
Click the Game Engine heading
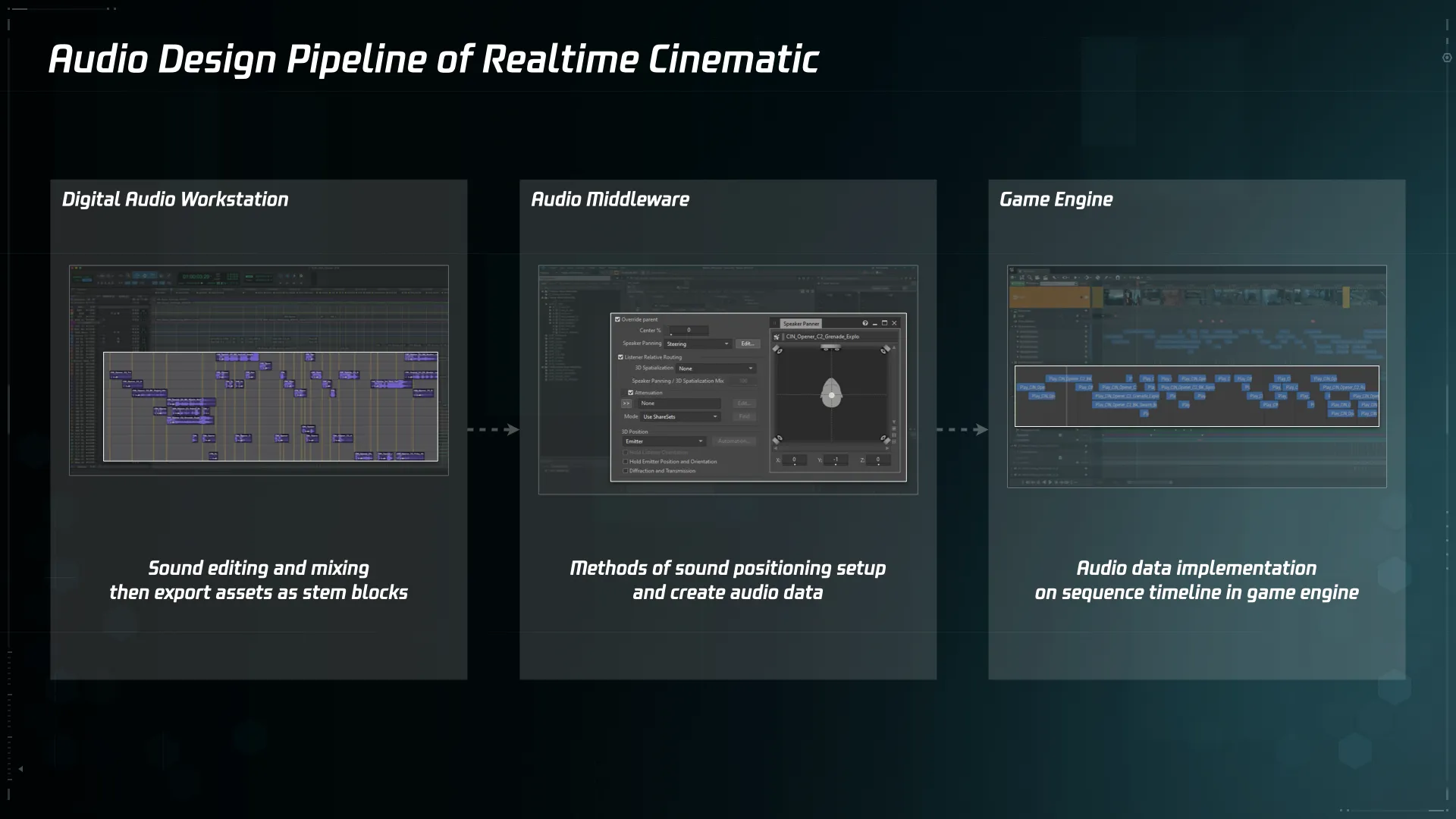click(1056, 199)
